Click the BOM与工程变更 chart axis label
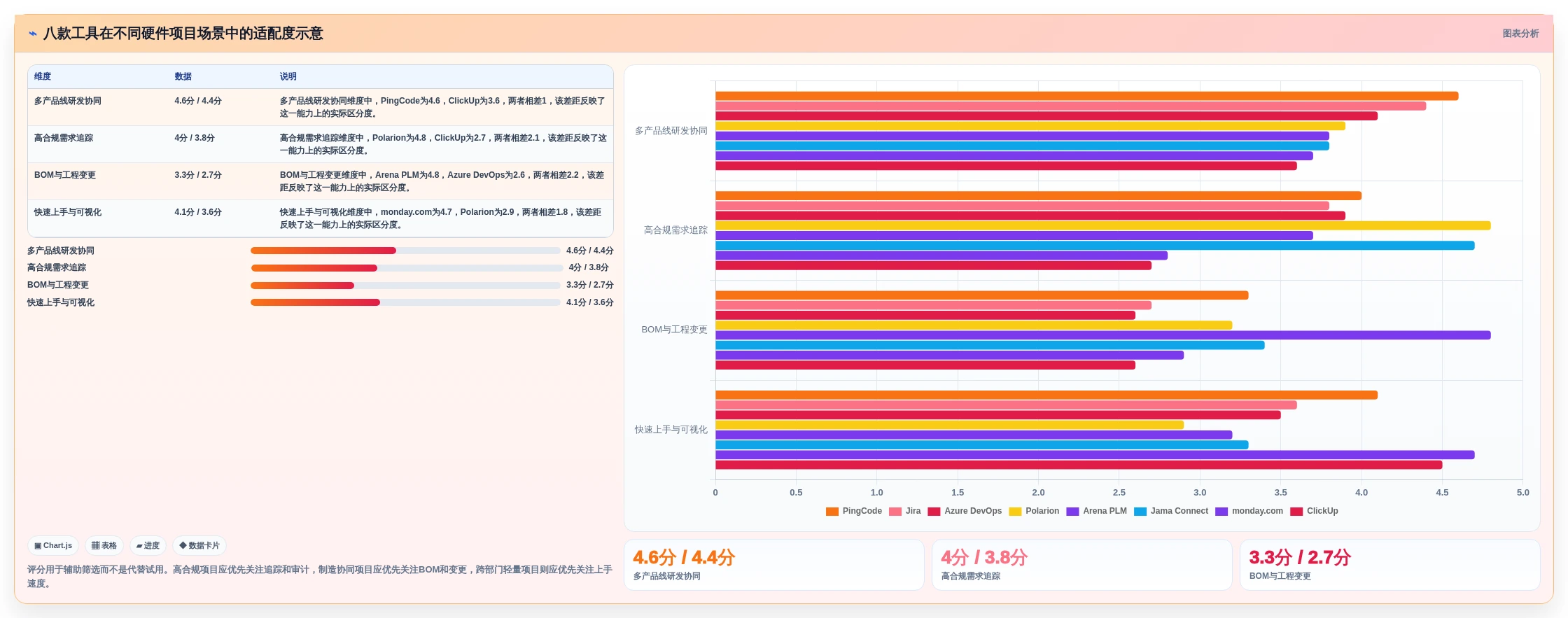This screenshot has height=618, width=1568. tap(674, 330)
